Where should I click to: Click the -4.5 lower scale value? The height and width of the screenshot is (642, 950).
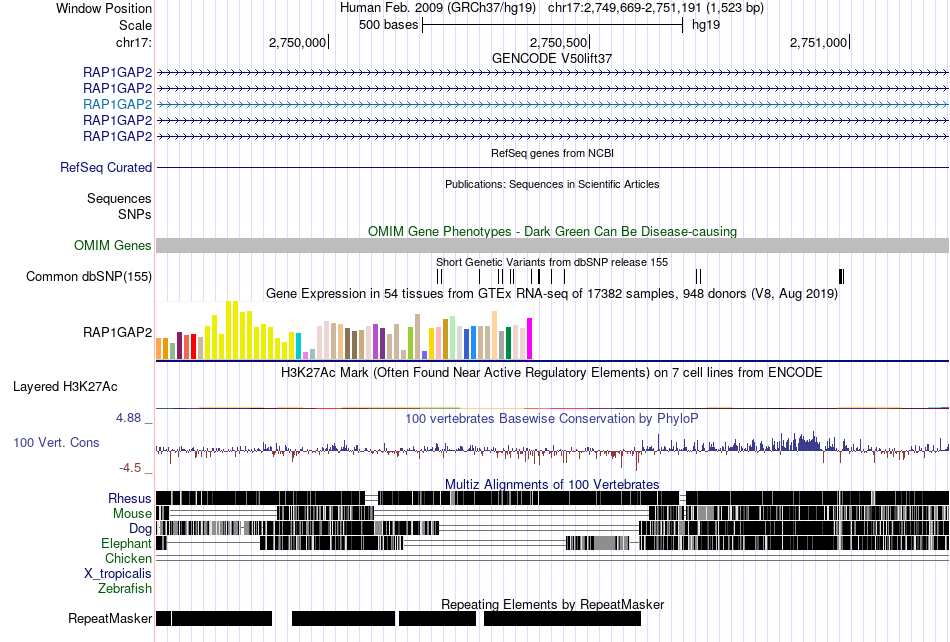[x=130, y=468]
